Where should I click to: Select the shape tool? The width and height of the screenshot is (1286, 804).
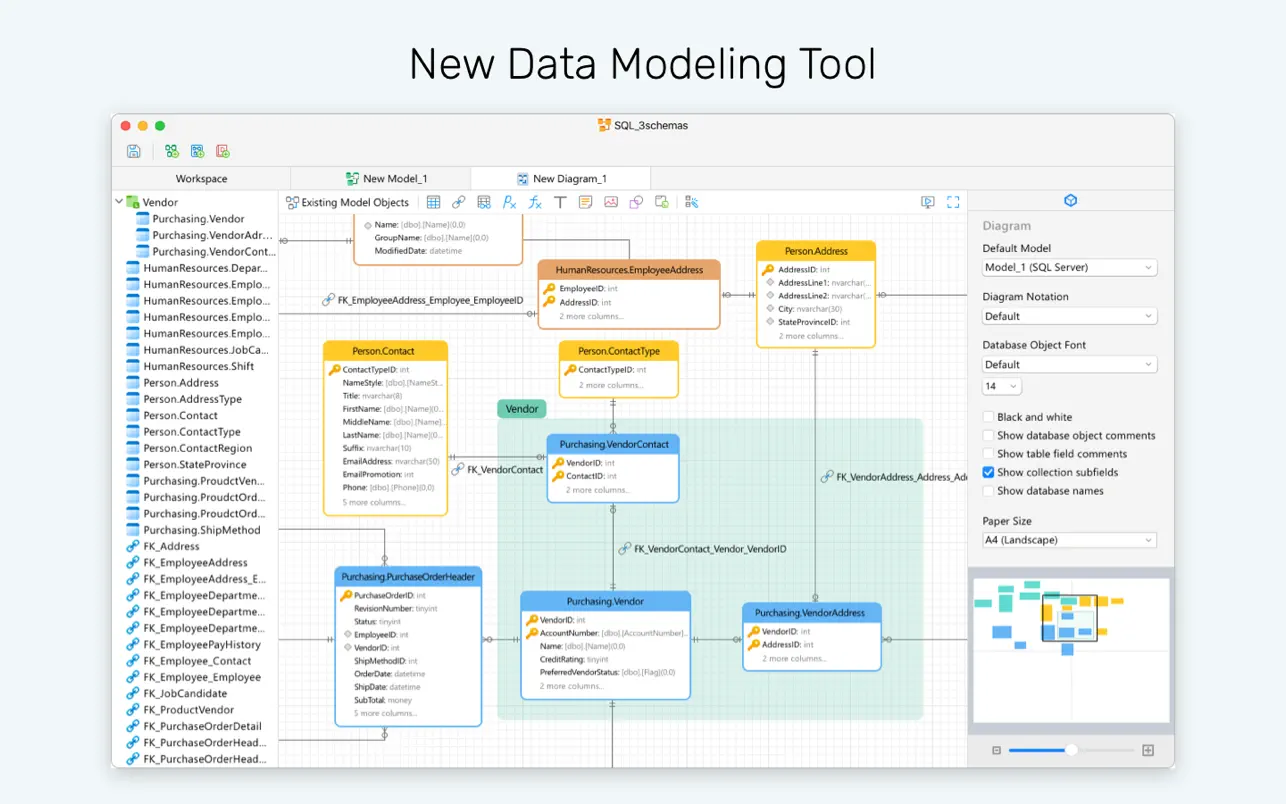point(636,202)
